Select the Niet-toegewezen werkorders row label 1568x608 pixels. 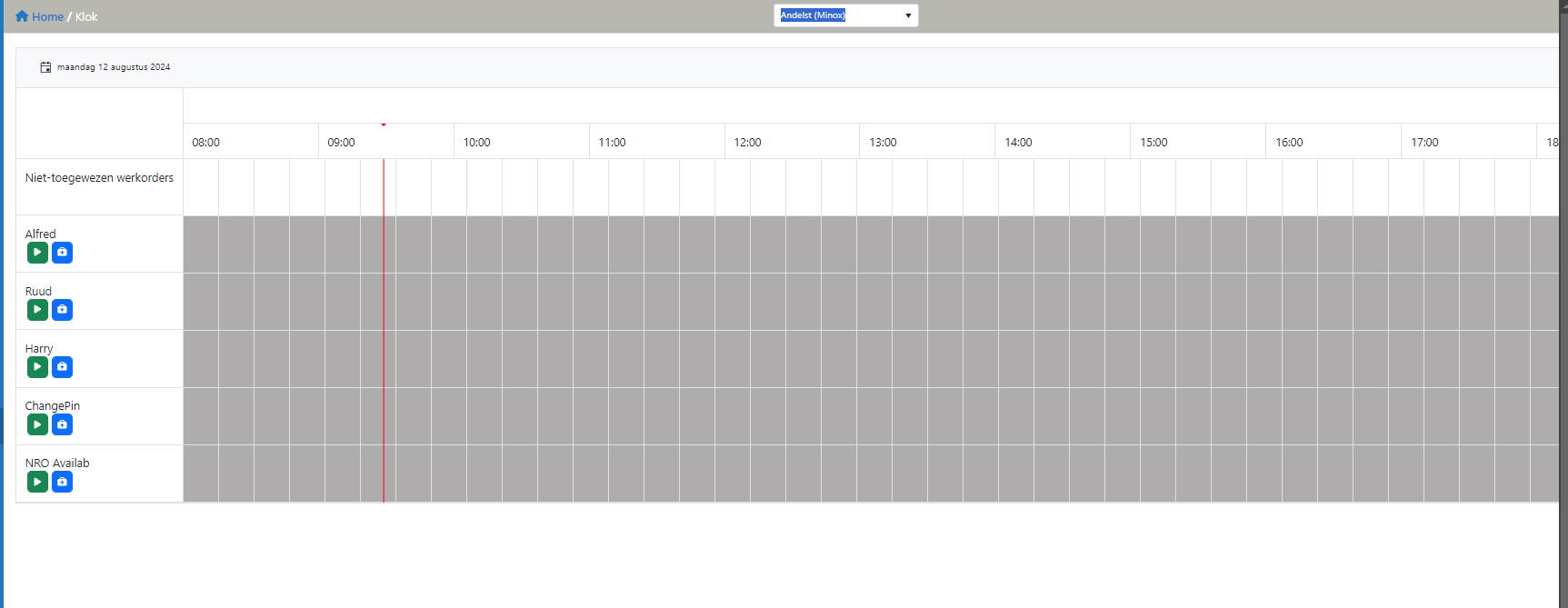pos(99,178)
